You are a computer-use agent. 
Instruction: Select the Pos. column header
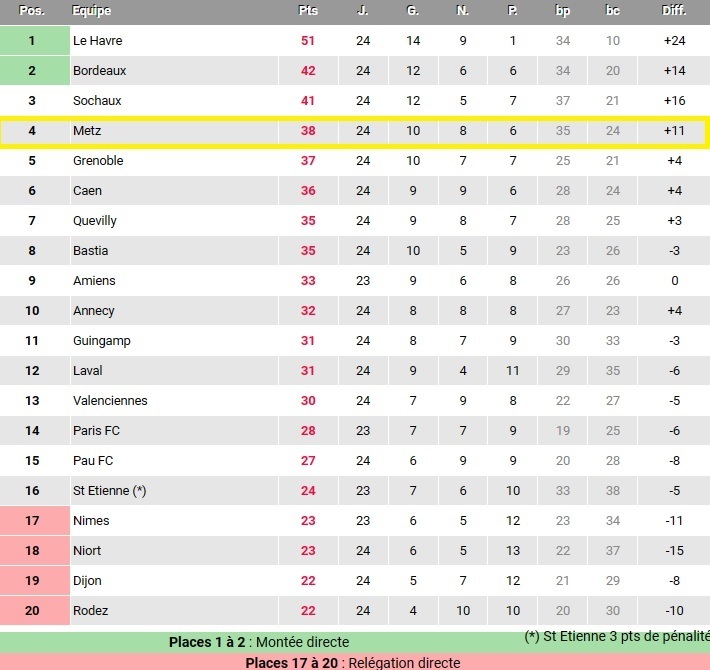(31, 11)
